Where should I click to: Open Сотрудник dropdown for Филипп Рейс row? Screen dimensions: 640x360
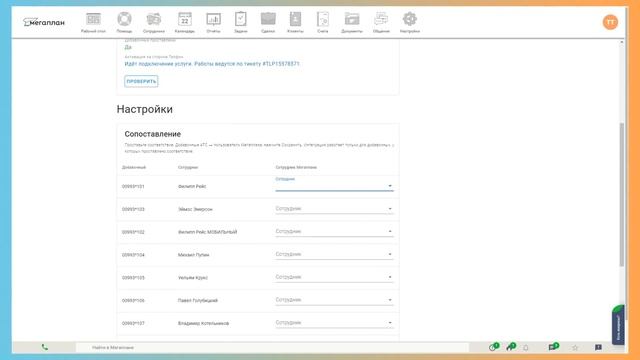click(x=334, y=185)
